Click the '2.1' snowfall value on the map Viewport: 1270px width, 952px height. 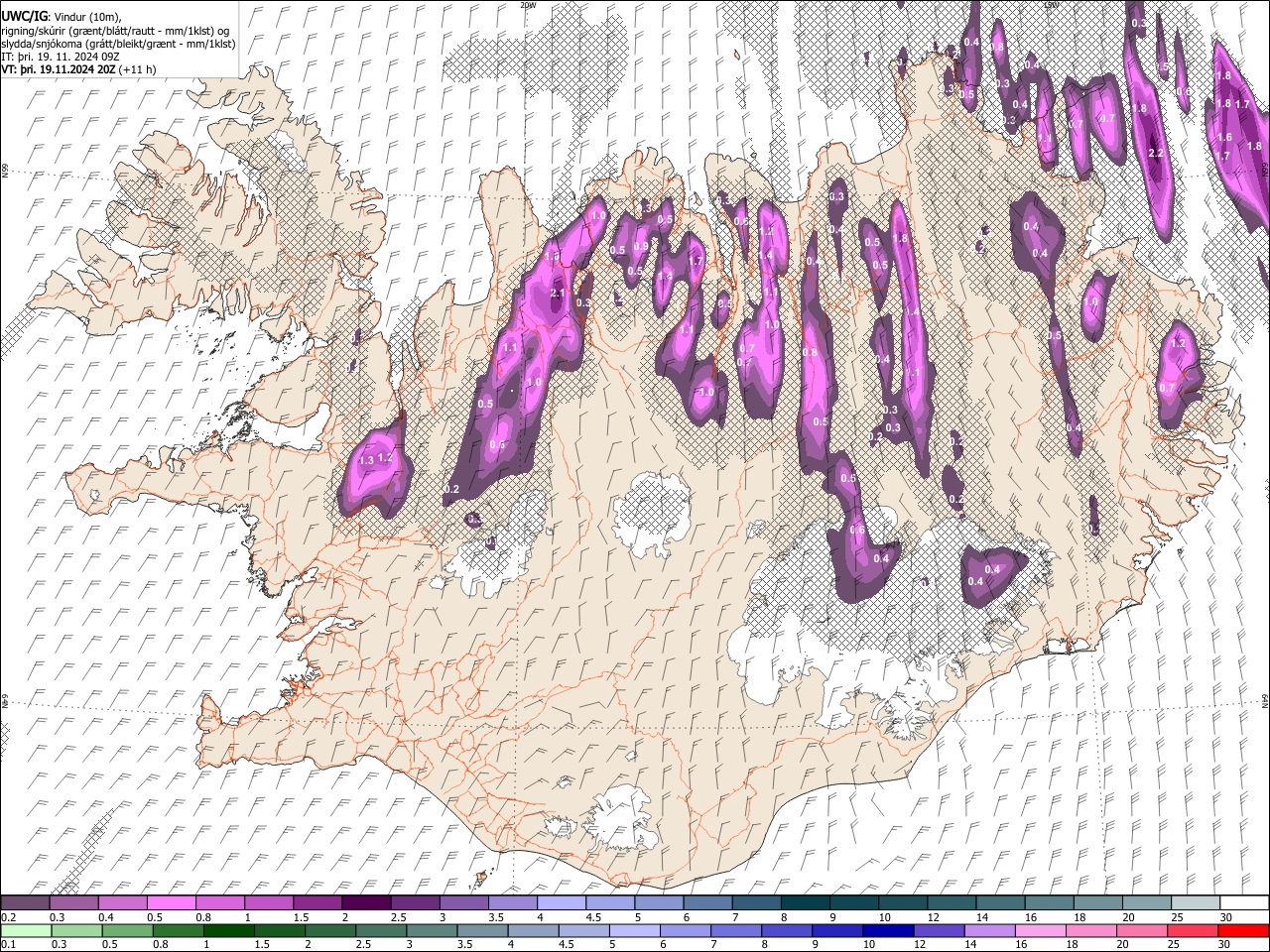coord(557,294)
